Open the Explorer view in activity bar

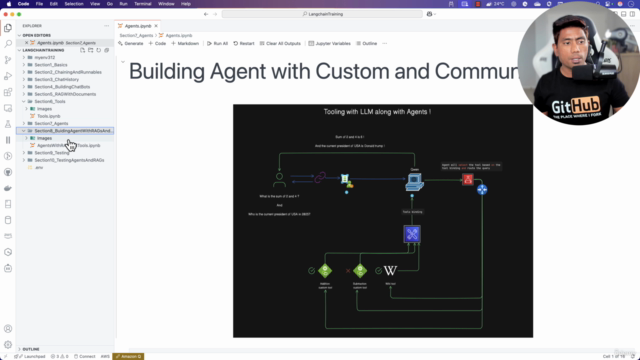pyautogui.click(x=8, y=28)
